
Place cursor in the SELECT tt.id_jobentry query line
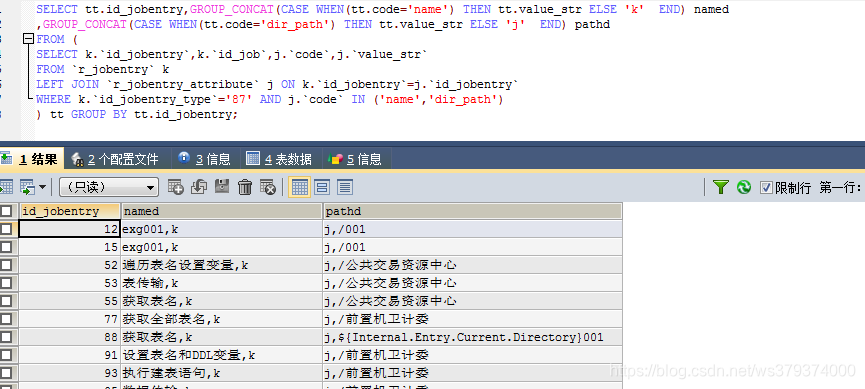[382, 9]
